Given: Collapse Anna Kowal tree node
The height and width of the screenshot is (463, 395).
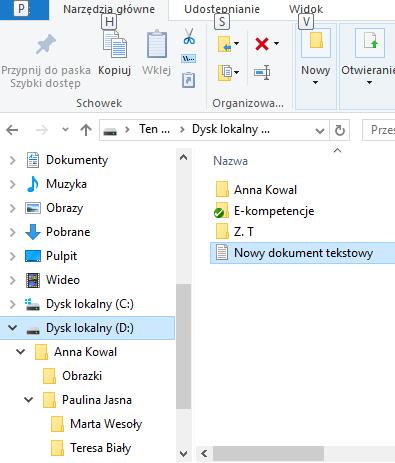Looking at the screenshot, I should pos(21,352).
